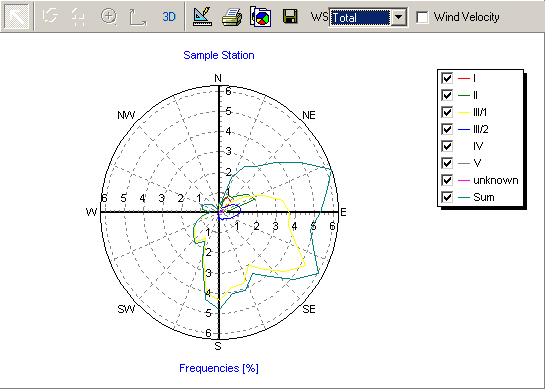
Task: Click the teal line swatch for Sum
Action: [x=464, y=197]
